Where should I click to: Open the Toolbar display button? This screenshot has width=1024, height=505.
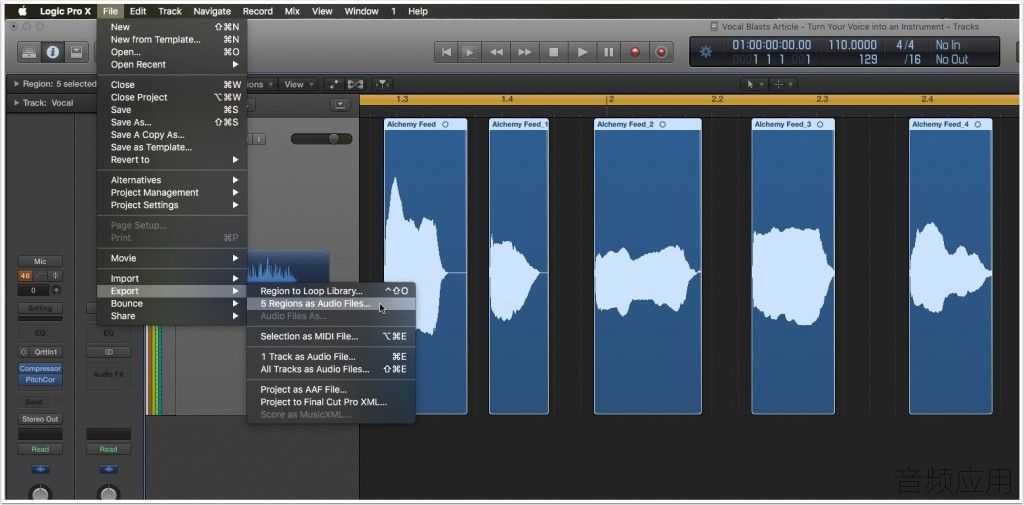[76, 52]
